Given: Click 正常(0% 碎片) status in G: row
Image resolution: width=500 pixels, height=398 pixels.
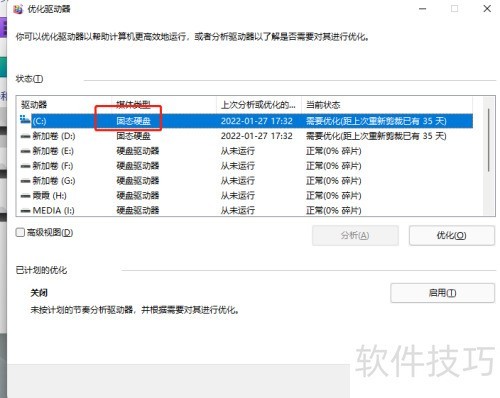Looking at the screenshot, I should click(334, 181).
